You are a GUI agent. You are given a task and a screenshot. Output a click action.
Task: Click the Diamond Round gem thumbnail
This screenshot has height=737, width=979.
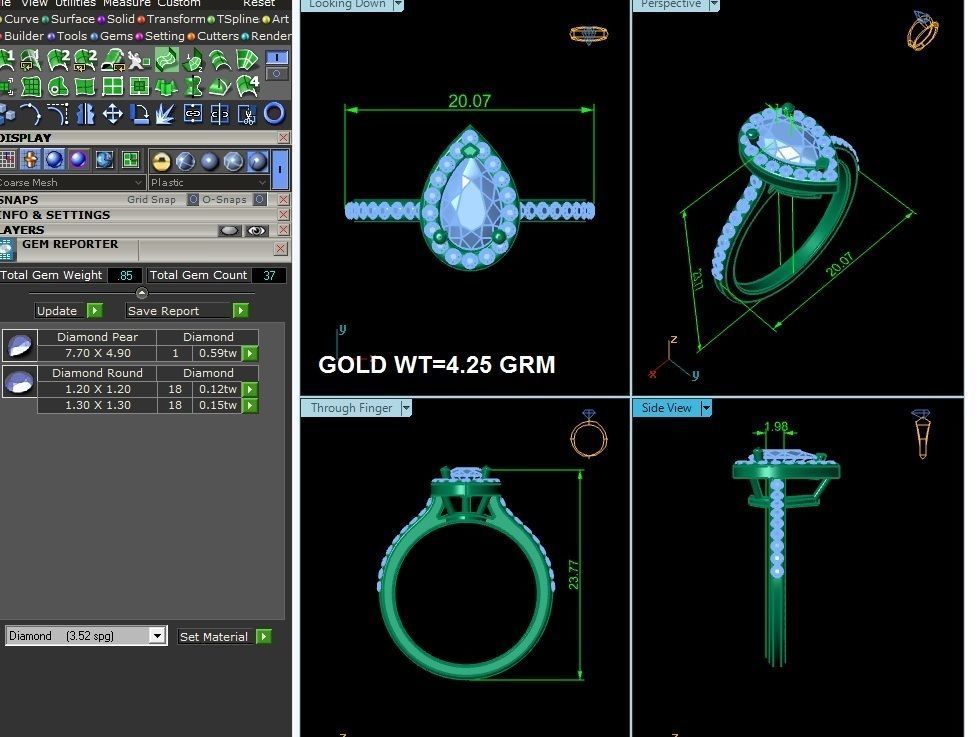click(x=19, y=382)
